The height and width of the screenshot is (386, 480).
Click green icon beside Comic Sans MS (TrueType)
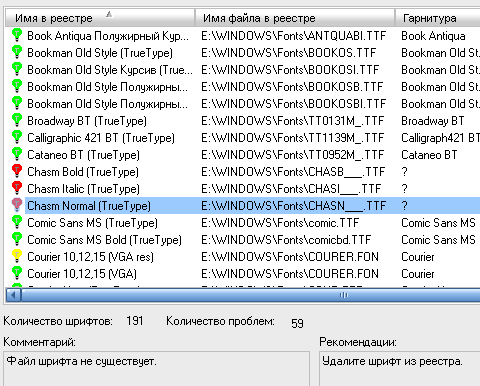click(x=17, y=222)
